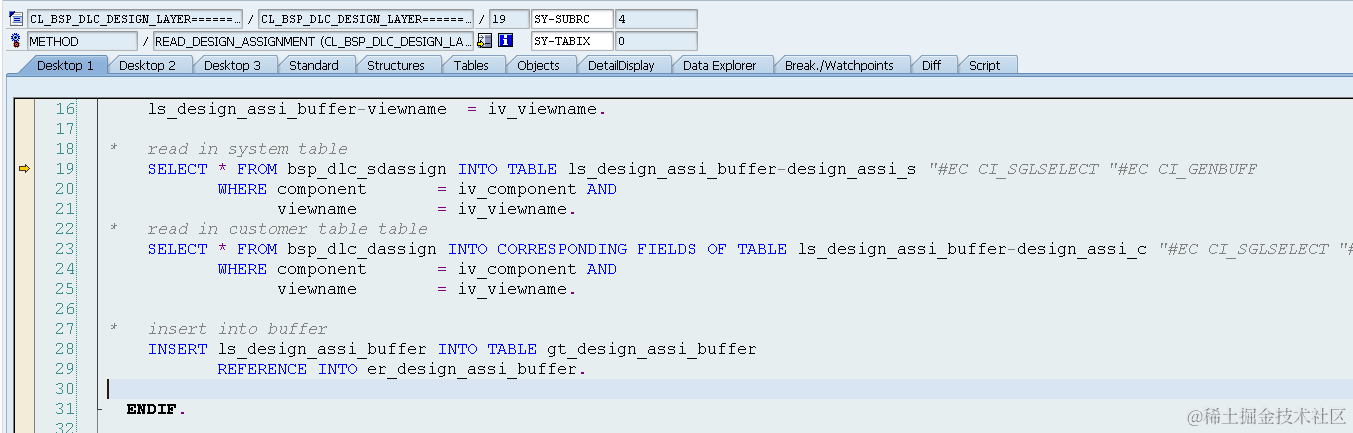This screenshot has height=433, width=1353.
Task: Open the Objects tab
Action: click(x=539, y=65)
